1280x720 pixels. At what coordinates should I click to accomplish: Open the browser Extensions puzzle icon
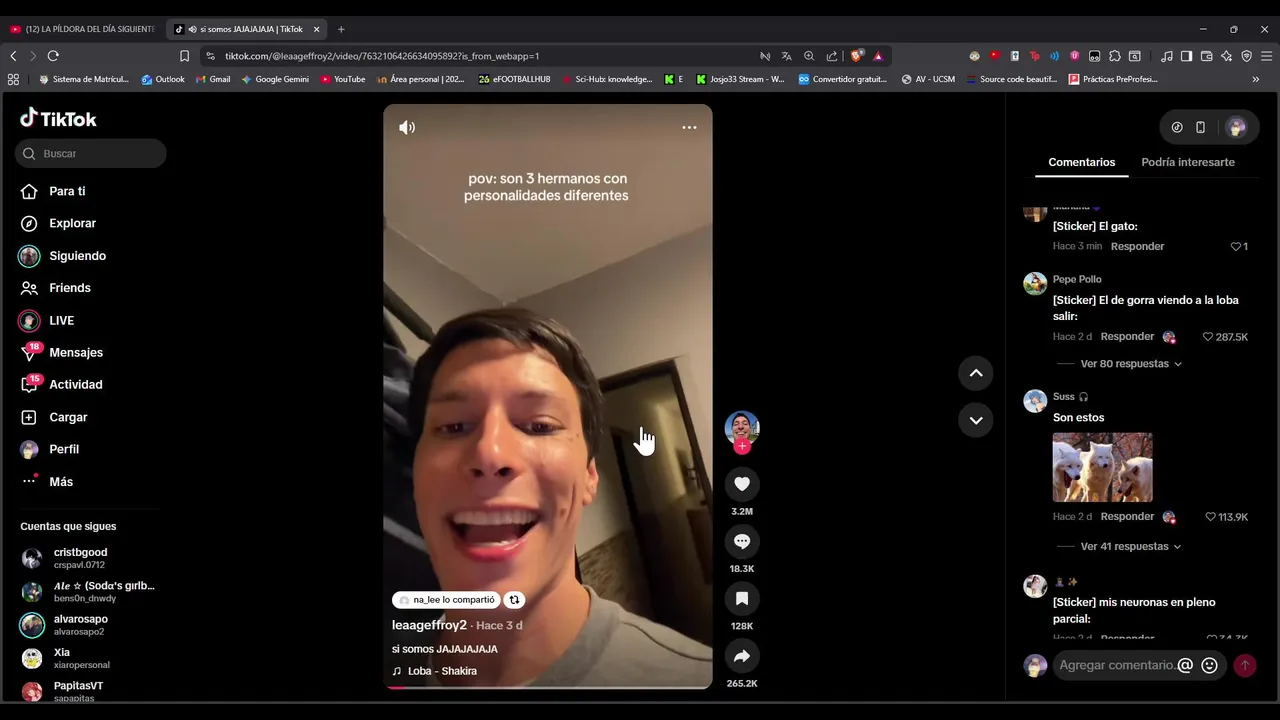point(1115,56)
